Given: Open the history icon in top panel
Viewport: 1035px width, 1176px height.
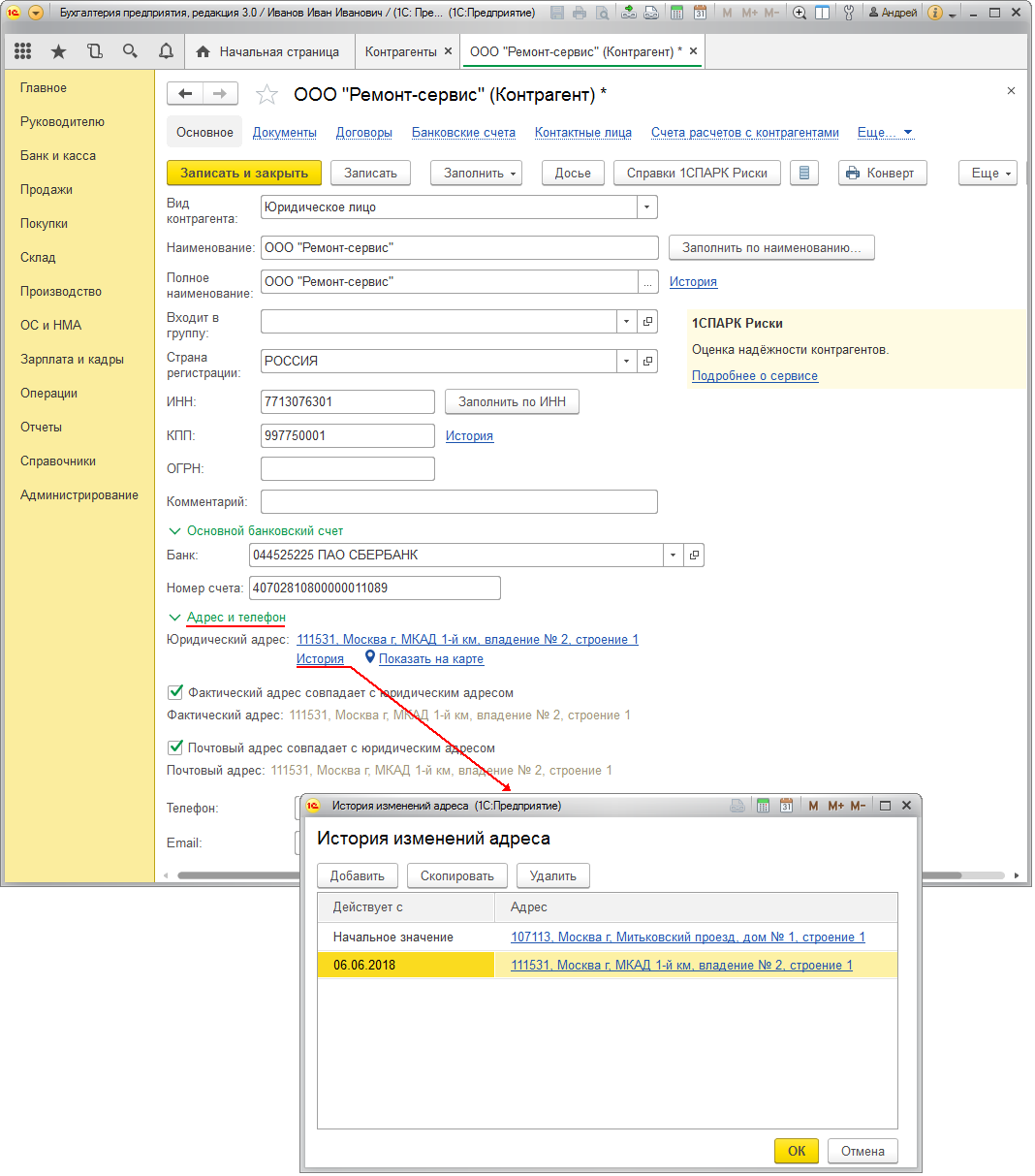Looking at the screenshot, I should click(94, 51).
